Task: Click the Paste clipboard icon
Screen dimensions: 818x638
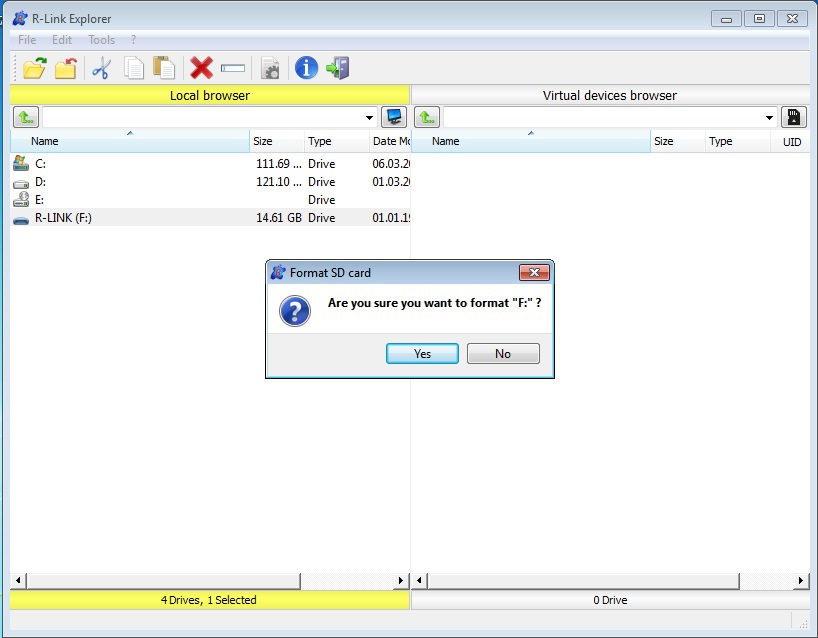Action: click(x=164, y=68)
